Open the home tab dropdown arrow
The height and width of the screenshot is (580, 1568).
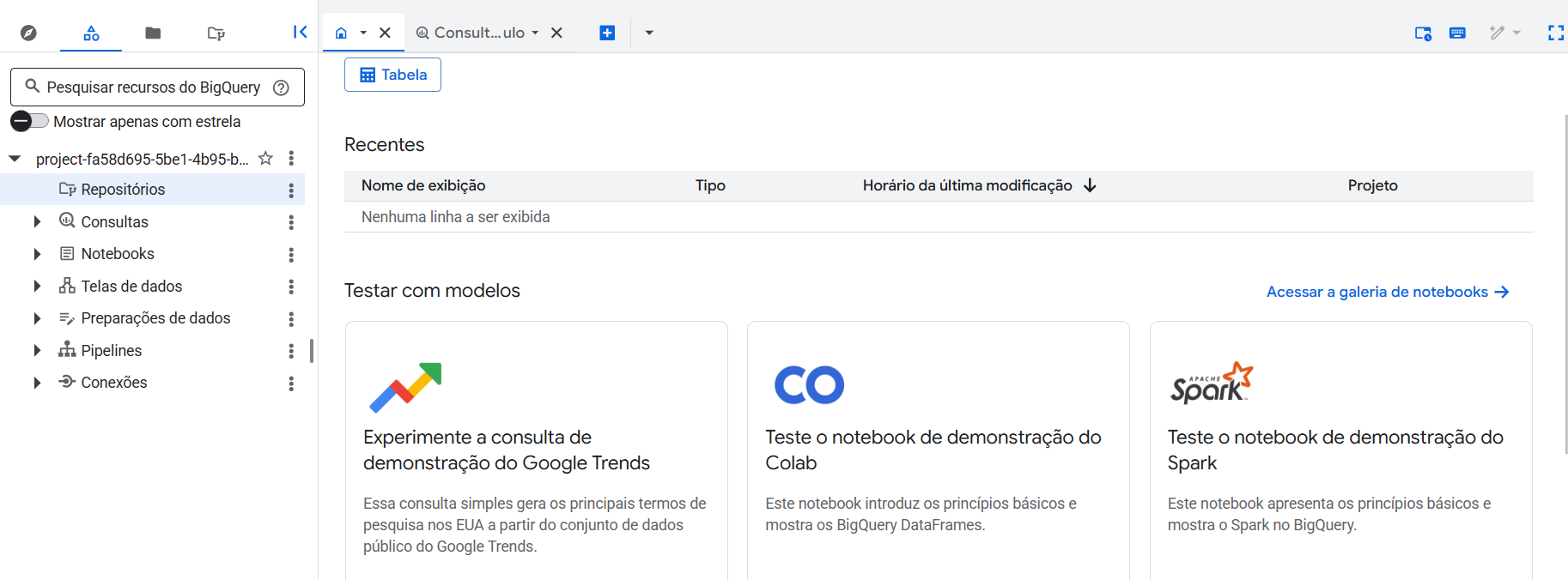[x=363, y=33]
